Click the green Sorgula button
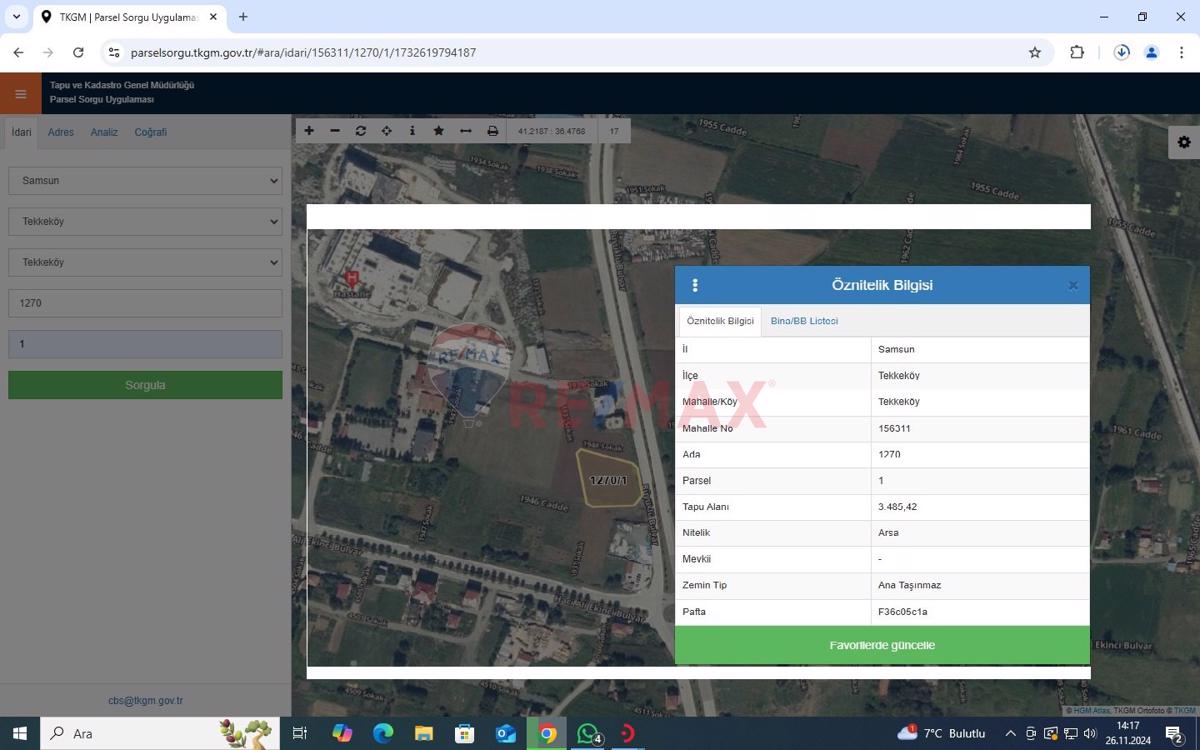This screenshot has width=1200, height=750. click(145, 385)
